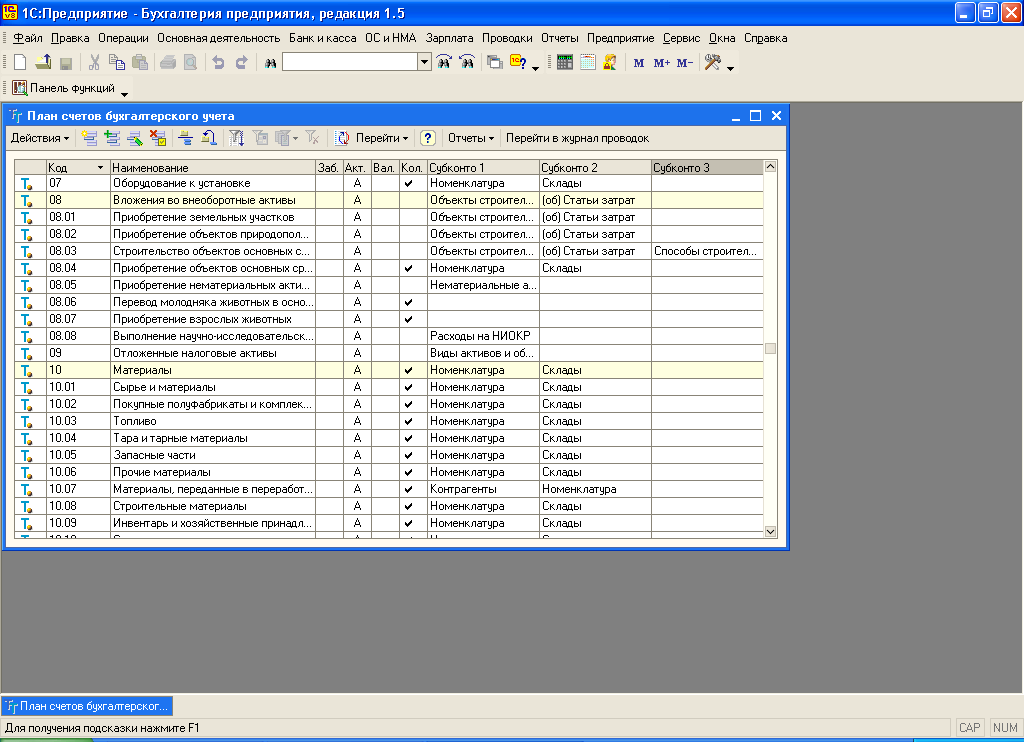Expand the Действия dropdown menu
This screenshot has width=1024, height=742.
point(40,138)
